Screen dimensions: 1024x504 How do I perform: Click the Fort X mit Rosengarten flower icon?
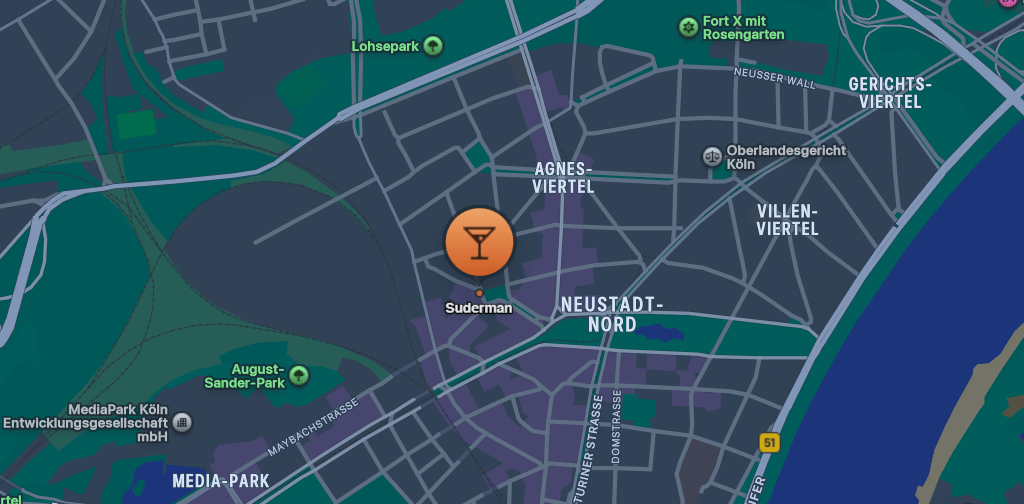(x=688, y=27)
